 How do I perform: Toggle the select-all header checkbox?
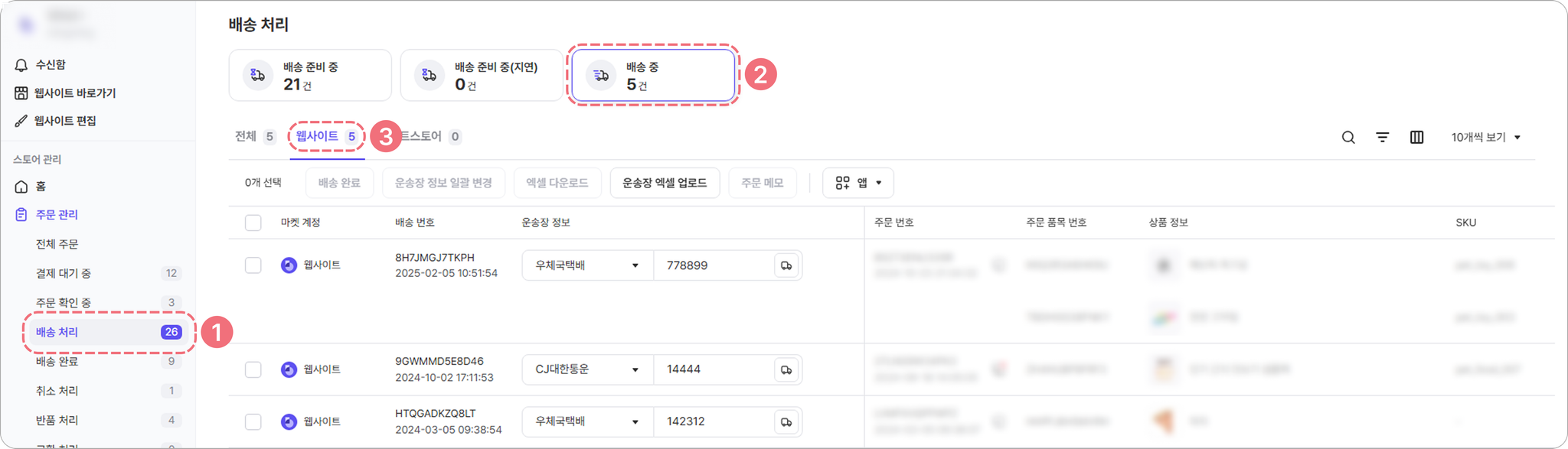[253, 223]
